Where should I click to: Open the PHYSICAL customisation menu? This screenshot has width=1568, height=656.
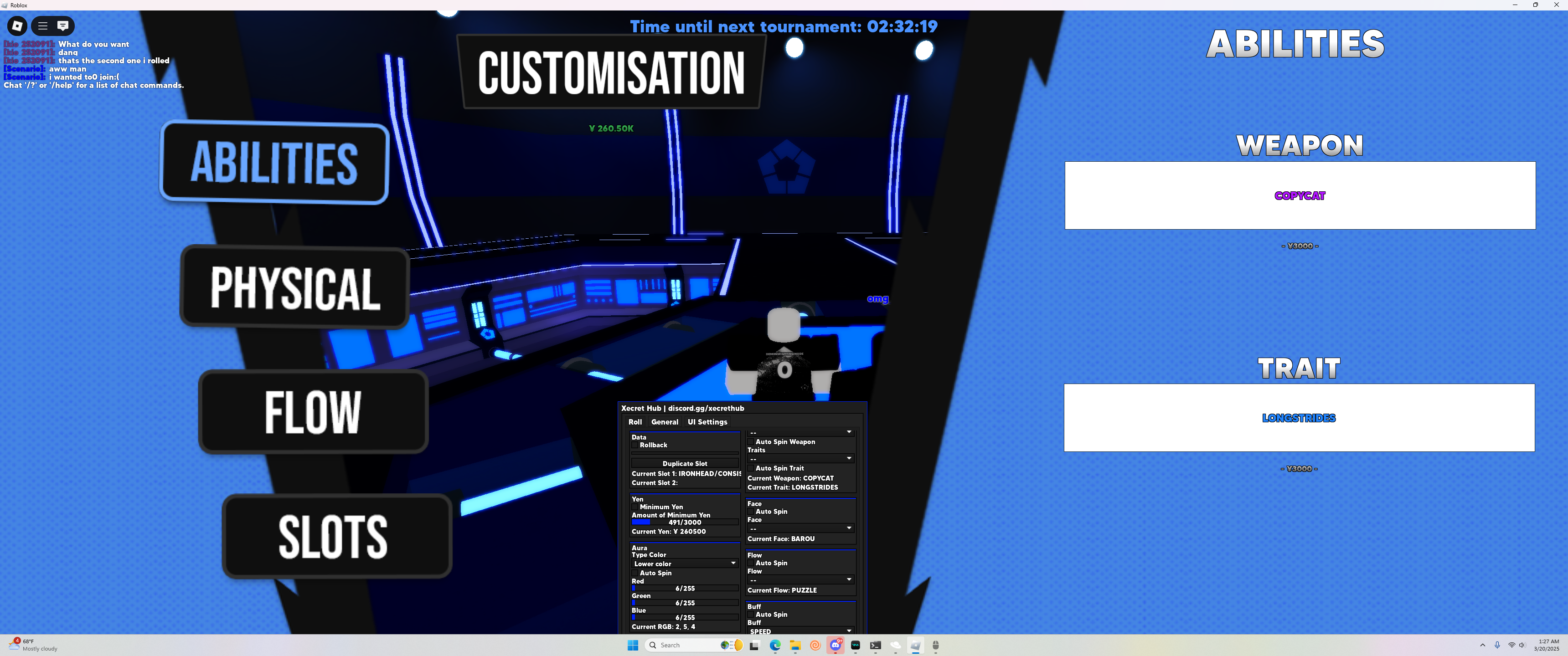click(294, 287)
